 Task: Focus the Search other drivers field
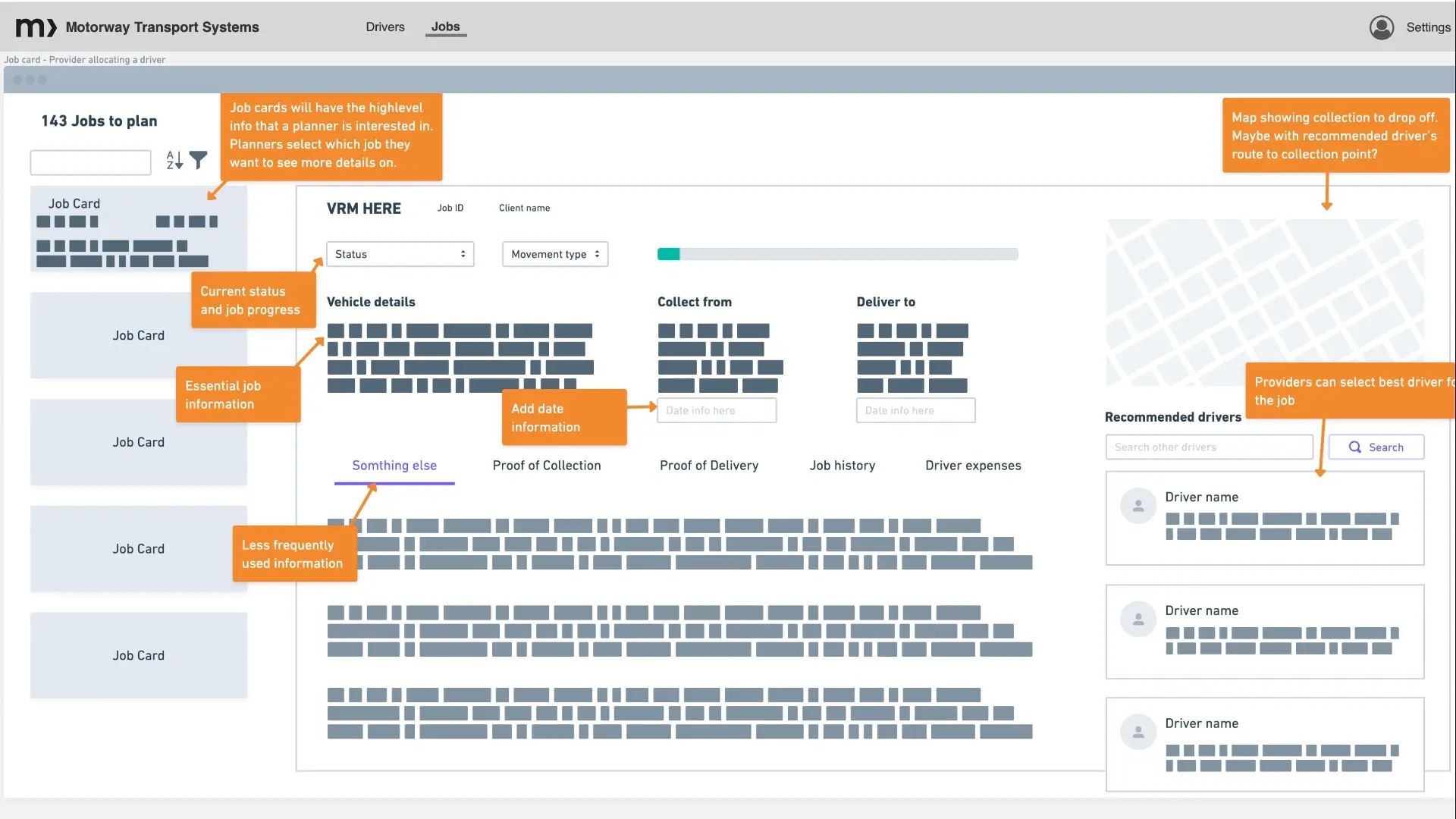(1210, 447)
